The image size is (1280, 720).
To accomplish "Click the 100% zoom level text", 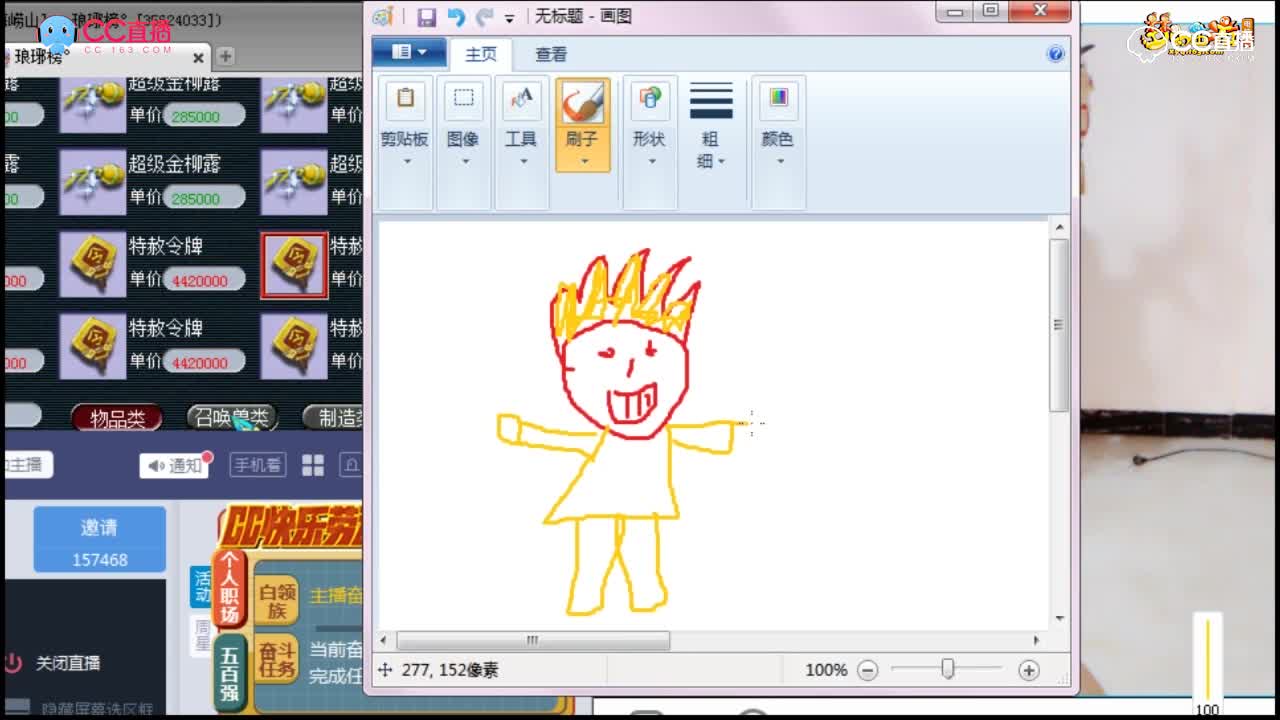I will pos(826,670).
